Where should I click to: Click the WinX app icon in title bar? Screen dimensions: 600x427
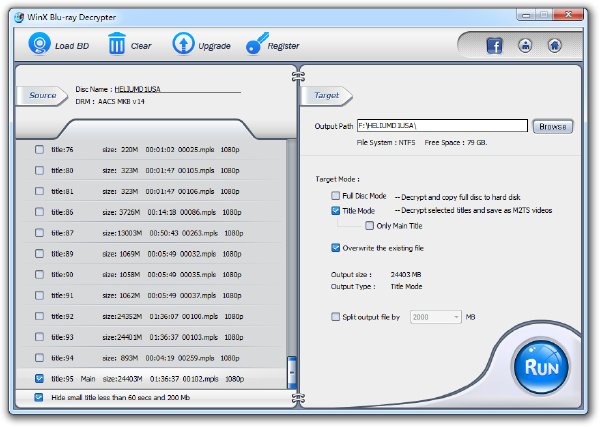19,17
